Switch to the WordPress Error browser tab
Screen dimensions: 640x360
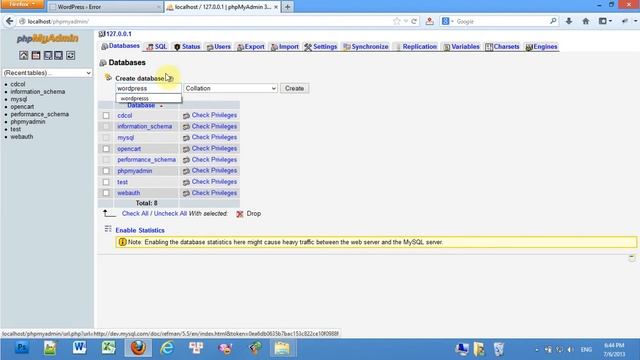[105, 7]
